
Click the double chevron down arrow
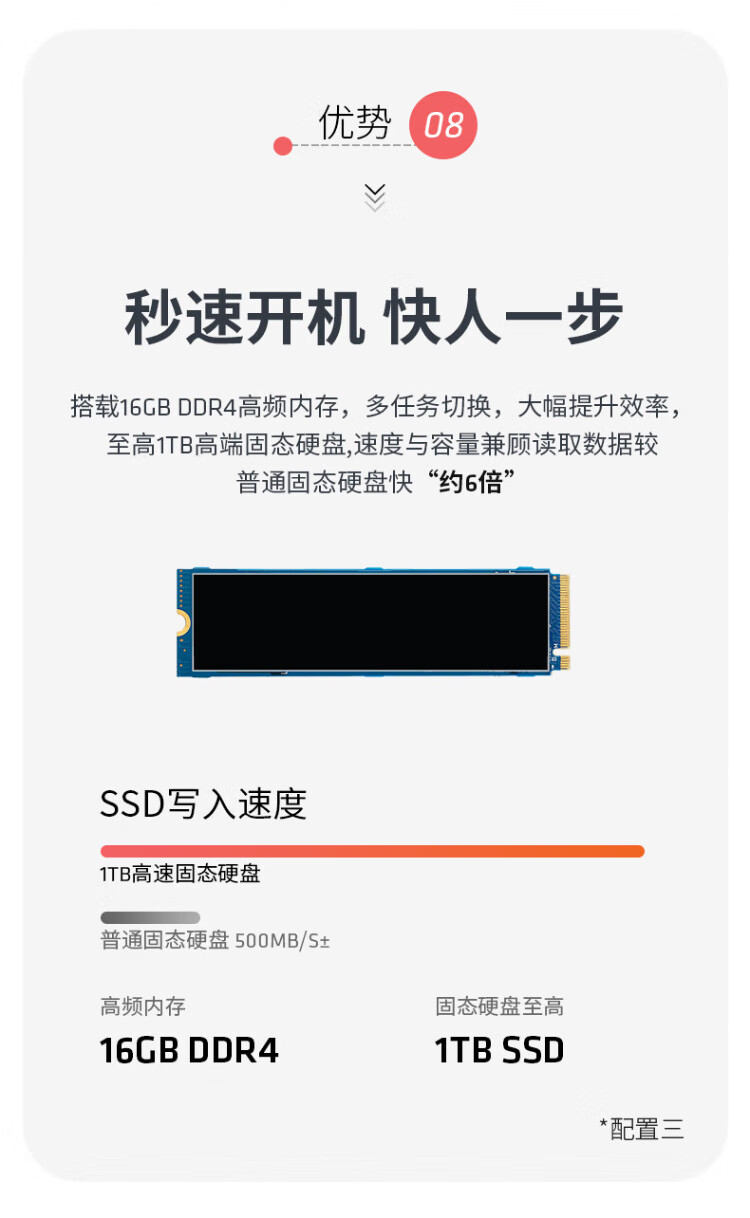[375, 197]
